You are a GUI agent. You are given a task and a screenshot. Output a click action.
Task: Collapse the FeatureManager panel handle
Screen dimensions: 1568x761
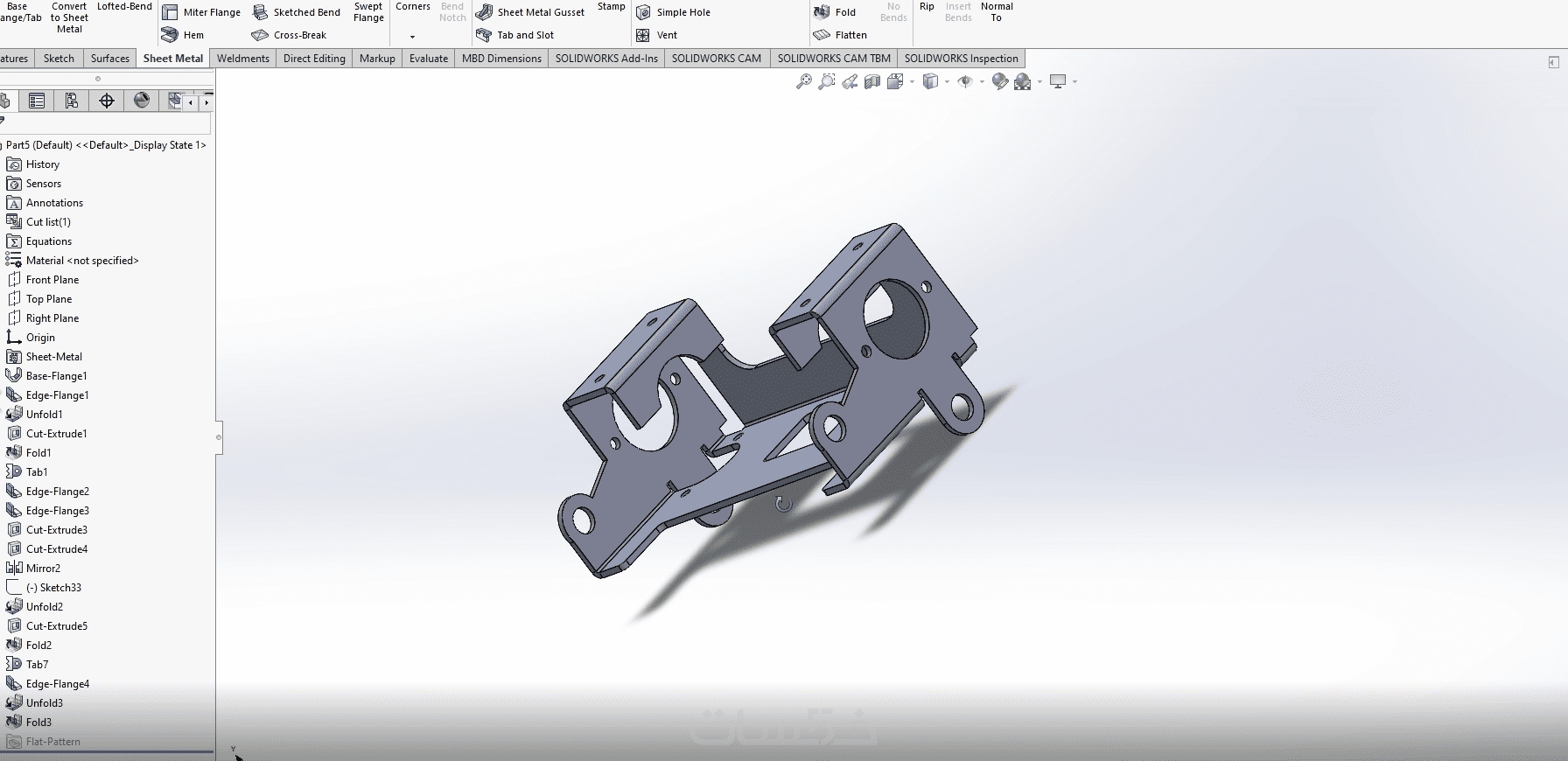[x=219, y=437]
